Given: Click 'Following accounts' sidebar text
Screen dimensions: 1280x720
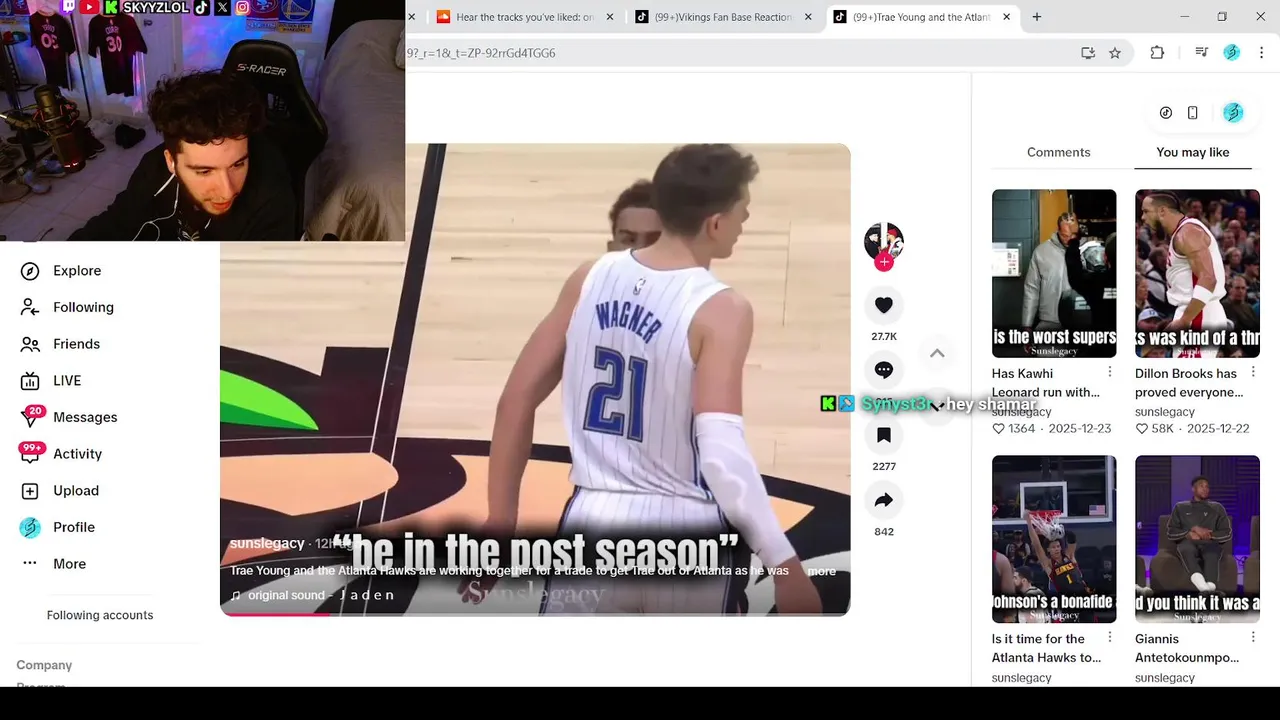Looking at the screenshot, I should pos(100,615).
